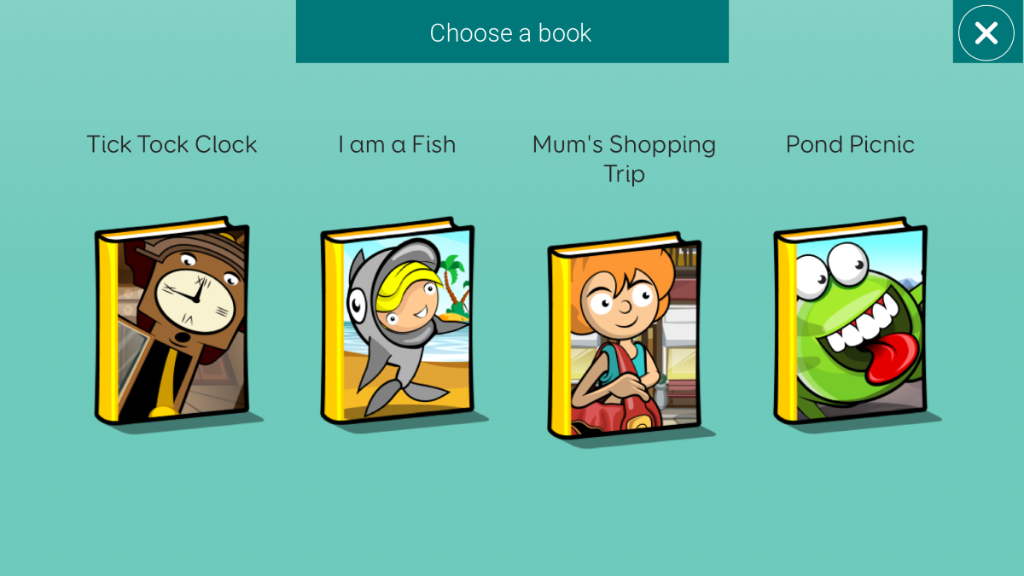
Task: Click the Tick Tock Clock title text
Action: [x=172, y=144]
